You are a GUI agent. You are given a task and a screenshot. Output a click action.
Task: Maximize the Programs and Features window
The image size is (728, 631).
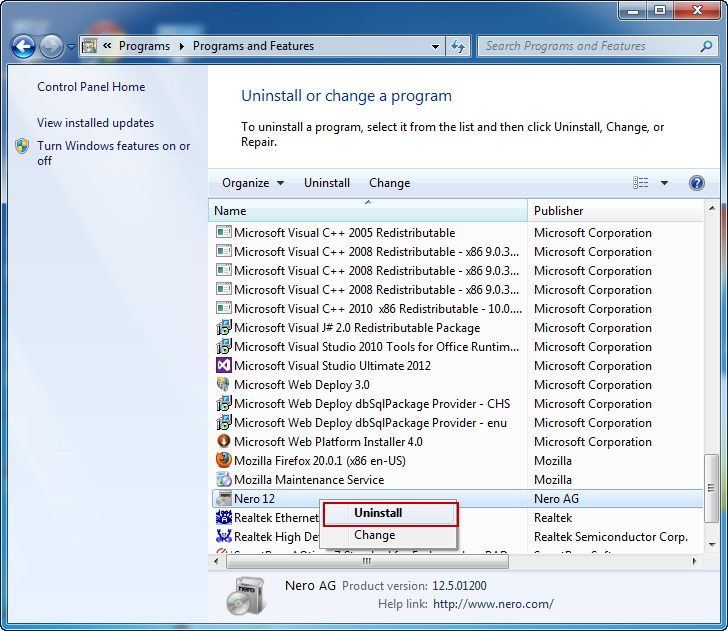click(x=660, y=10)
